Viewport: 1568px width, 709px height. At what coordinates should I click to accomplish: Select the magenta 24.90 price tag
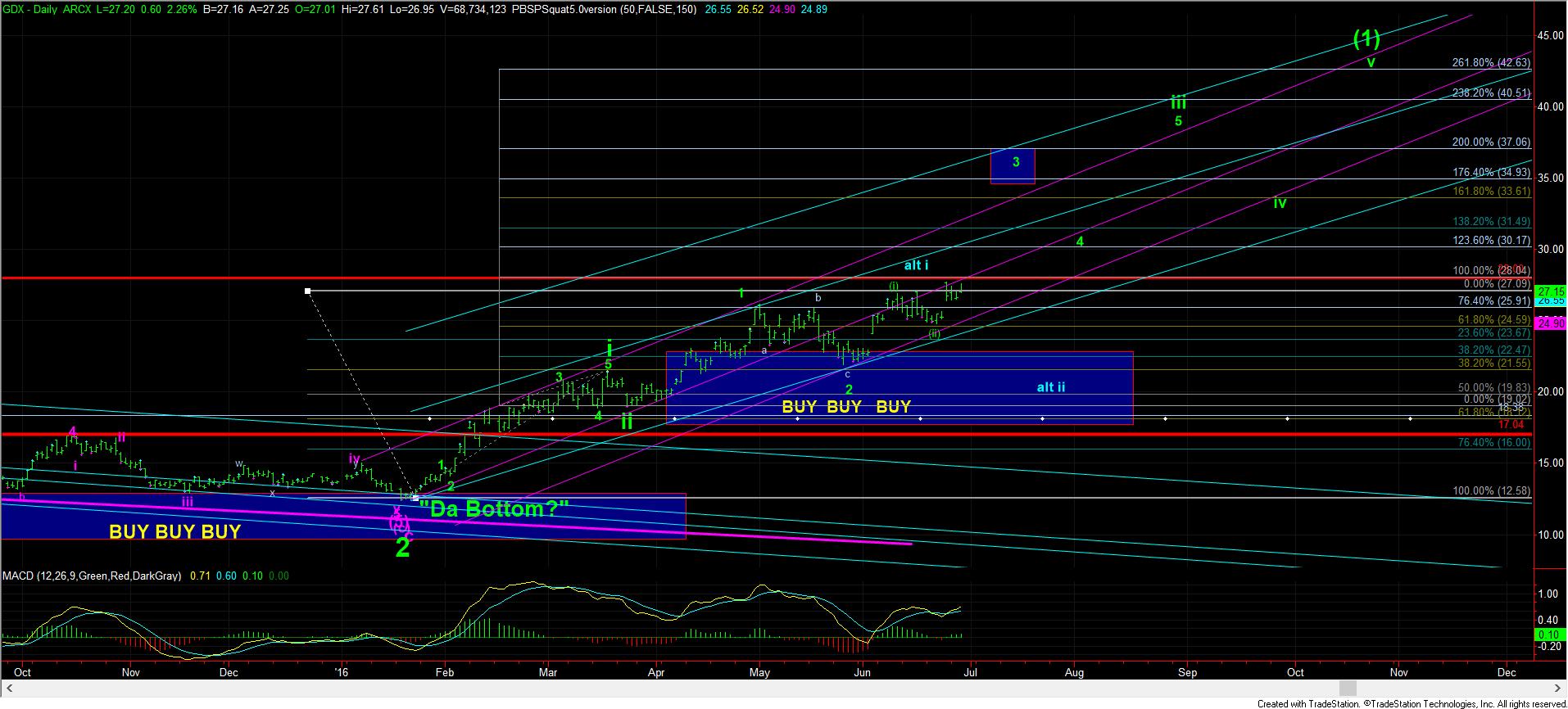[1551, 324]
